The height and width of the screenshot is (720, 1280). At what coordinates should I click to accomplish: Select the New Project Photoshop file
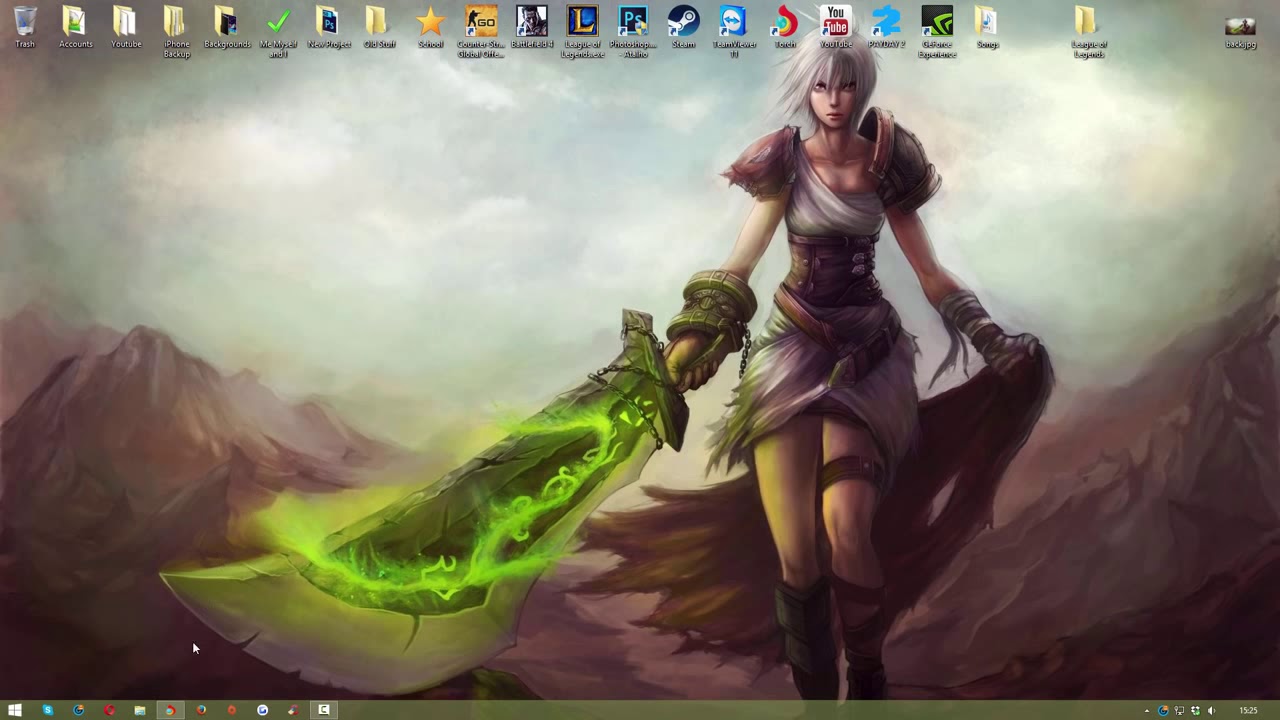tap(329, 27)
